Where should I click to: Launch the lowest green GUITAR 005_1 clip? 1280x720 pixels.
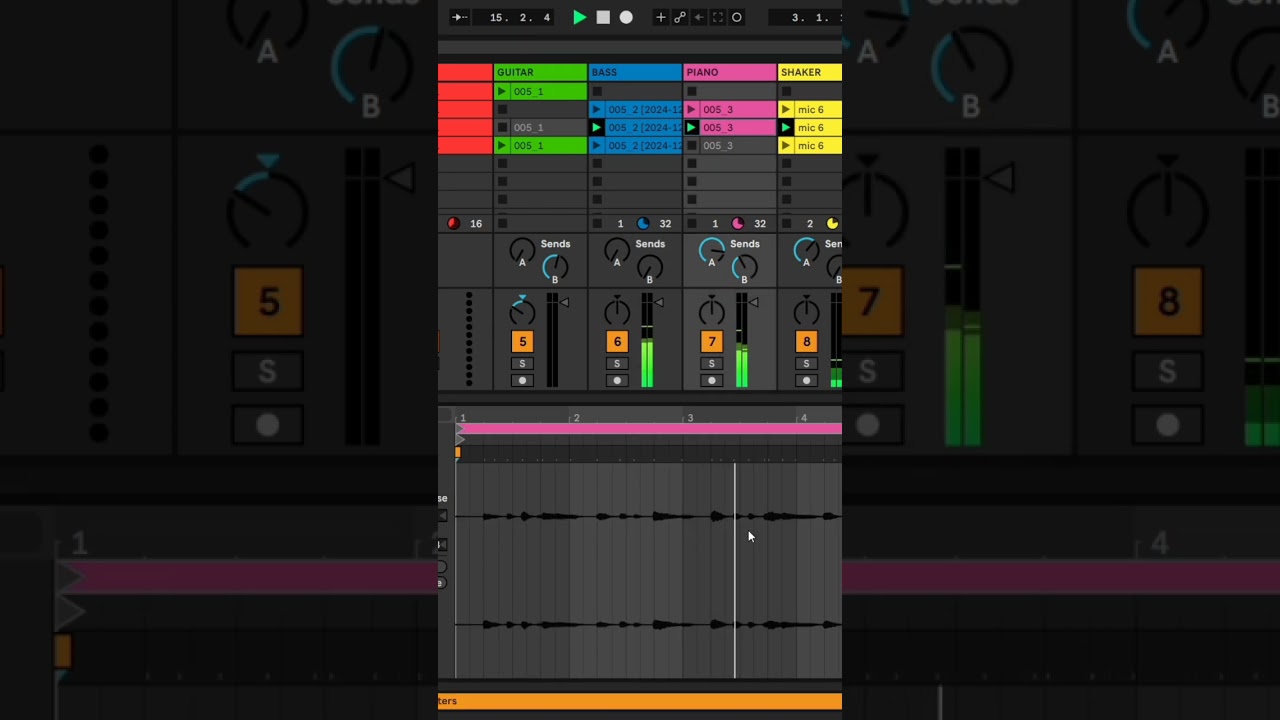(x=502, y=145)
